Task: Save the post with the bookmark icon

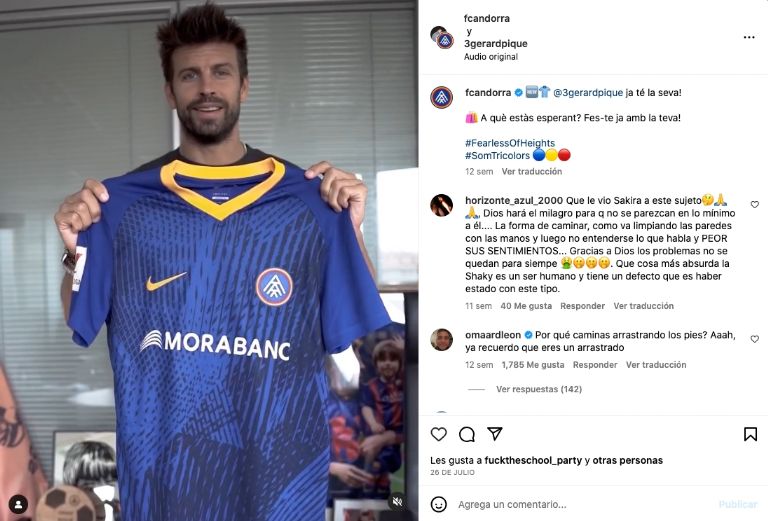Action: [750, 434]
